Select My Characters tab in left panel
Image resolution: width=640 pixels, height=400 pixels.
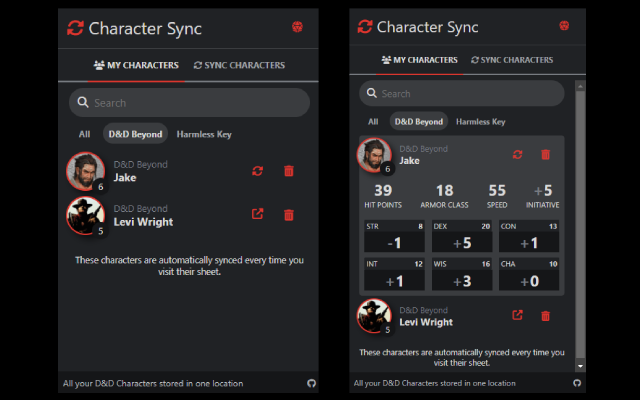[136, 65]
